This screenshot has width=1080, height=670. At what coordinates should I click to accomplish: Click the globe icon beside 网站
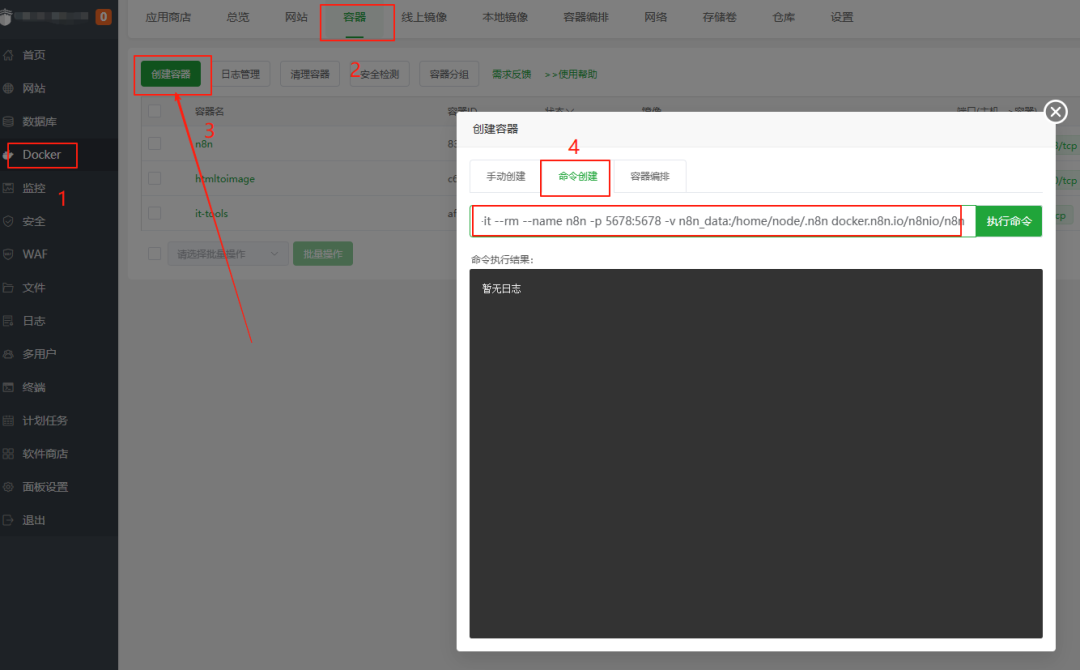tap(8, 88)
